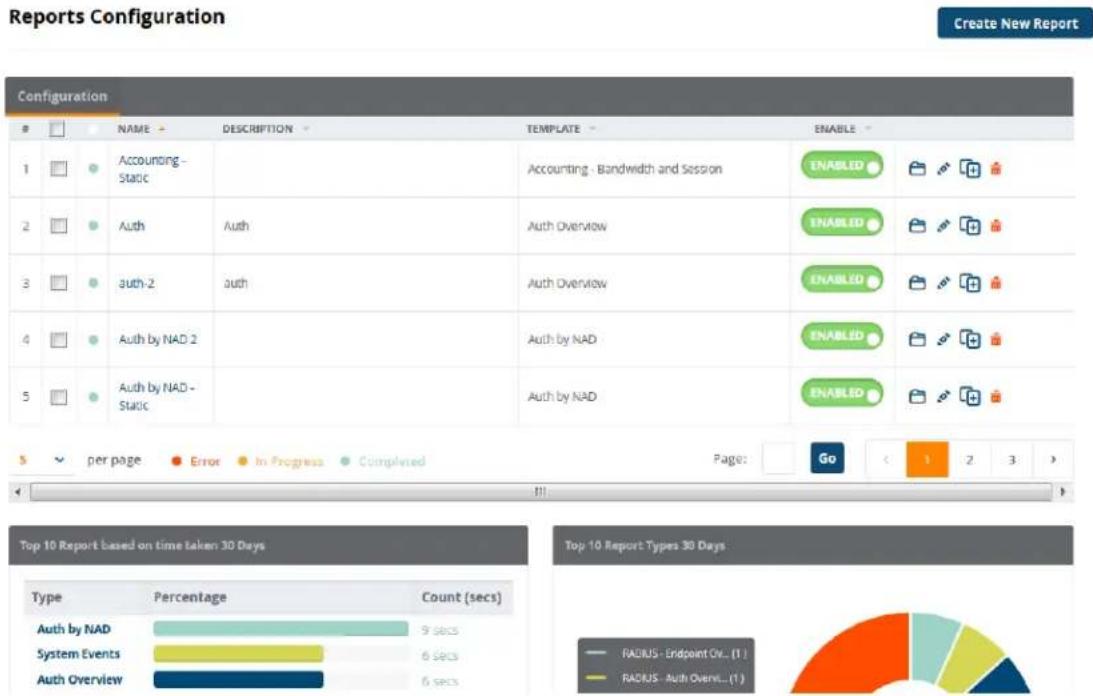This screenshot has height=696, width=1093.
Task: Edit Auth by NAD - Static with pencil icon
Action: click(943, 397)
